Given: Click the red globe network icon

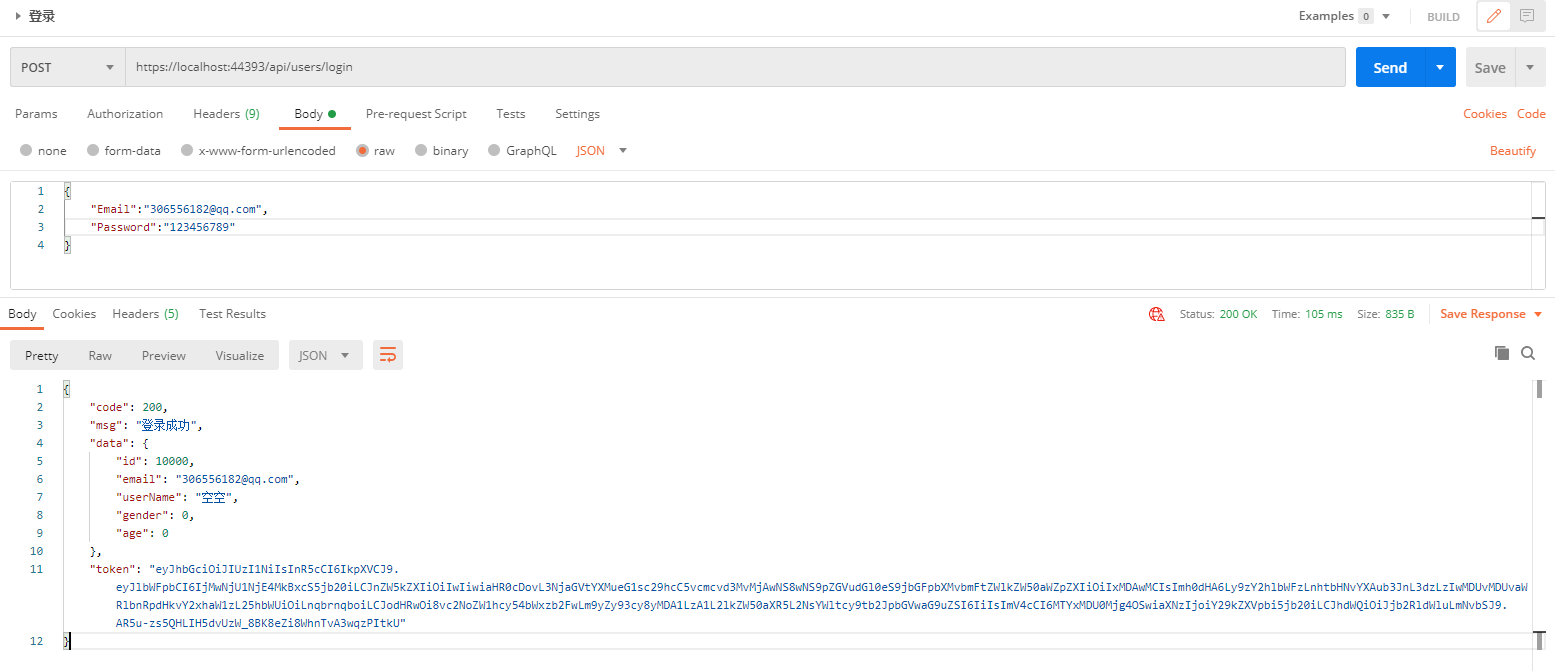Looking at the screenshot, I should coord(1157,314).
